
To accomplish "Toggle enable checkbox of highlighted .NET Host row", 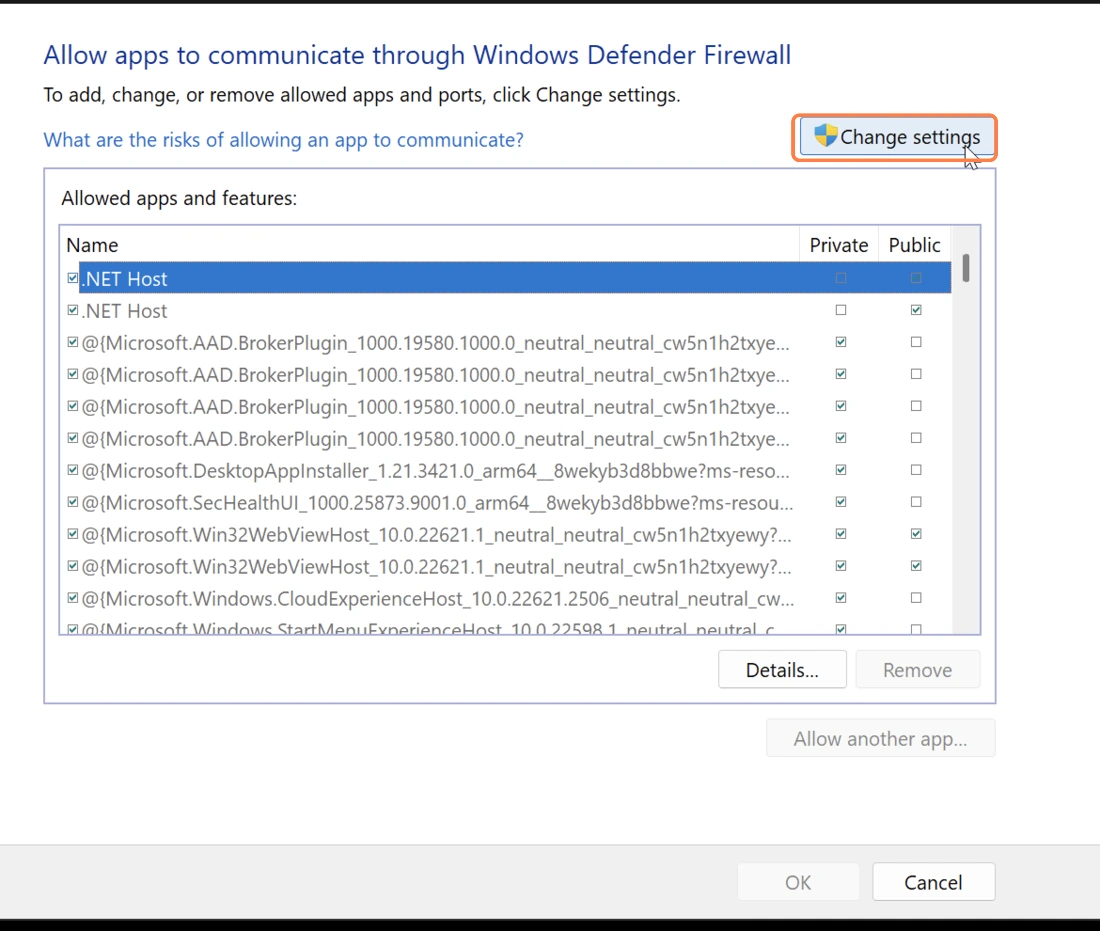I will tap(72, 279).
